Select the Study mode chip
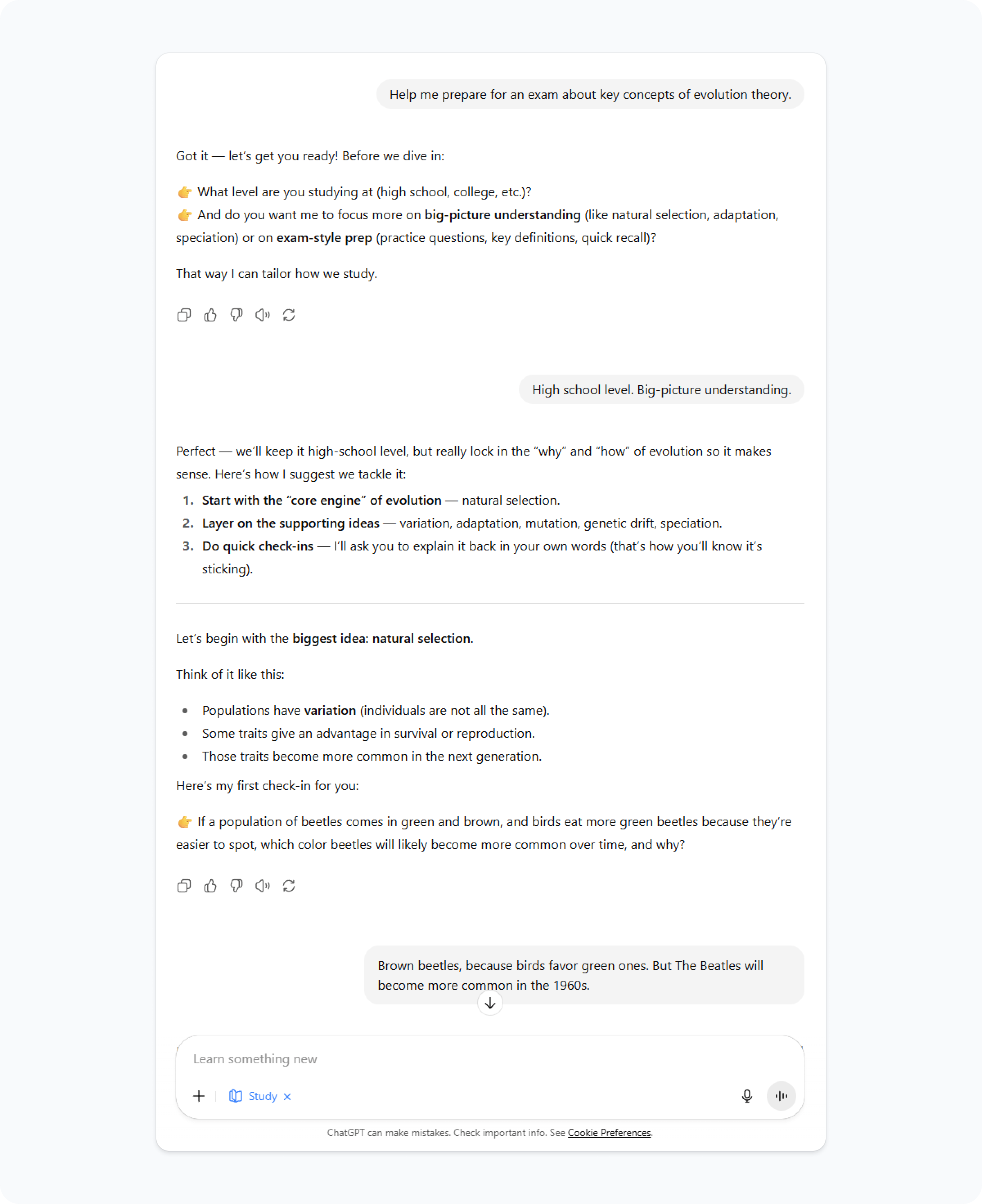The height and width of the screenshot is (1204, 982). tap(256, 1096)
